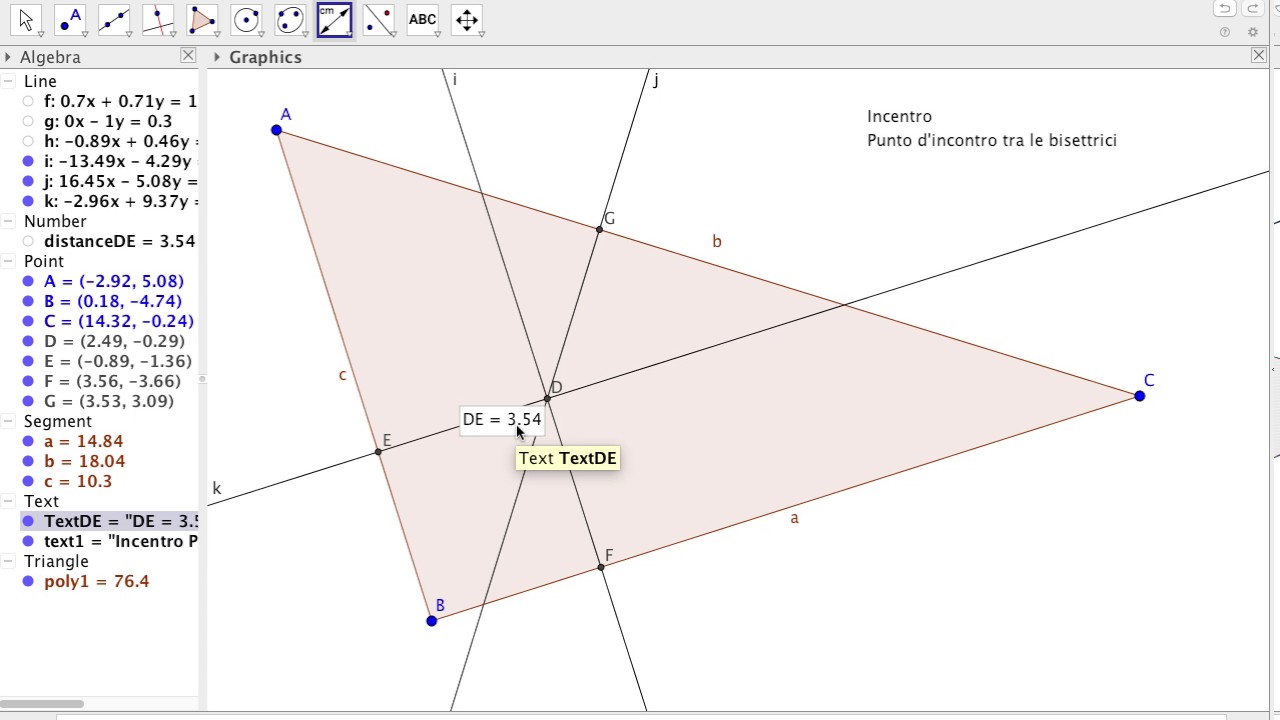Click point G on side b
The width and height of the screenshot is (1280, 720).
[599, 230]
